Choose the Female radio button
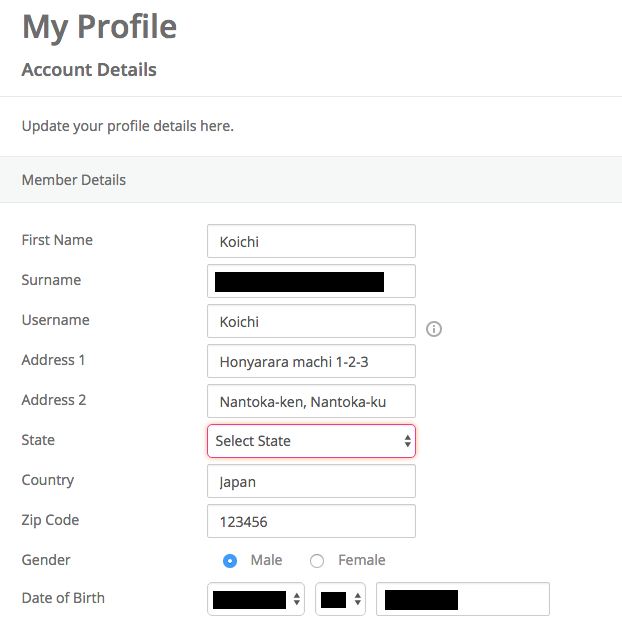 [317, 561]
